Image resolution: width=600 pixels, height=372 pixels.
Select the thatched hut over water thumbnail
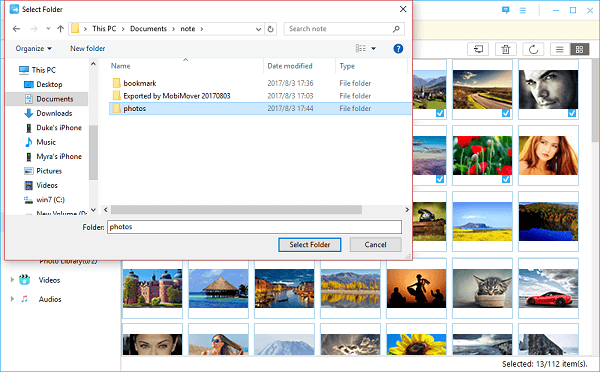click(218, 288)
